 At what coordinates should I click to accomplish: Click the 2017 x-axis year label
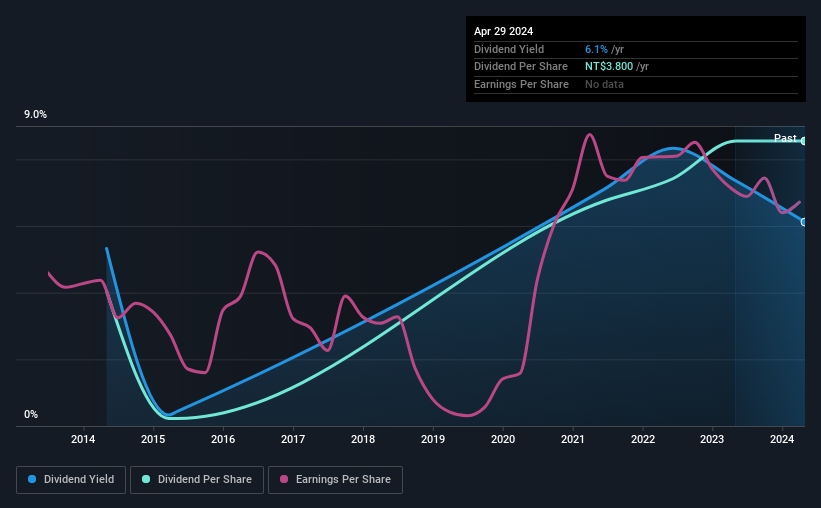(x=293, y=439)
